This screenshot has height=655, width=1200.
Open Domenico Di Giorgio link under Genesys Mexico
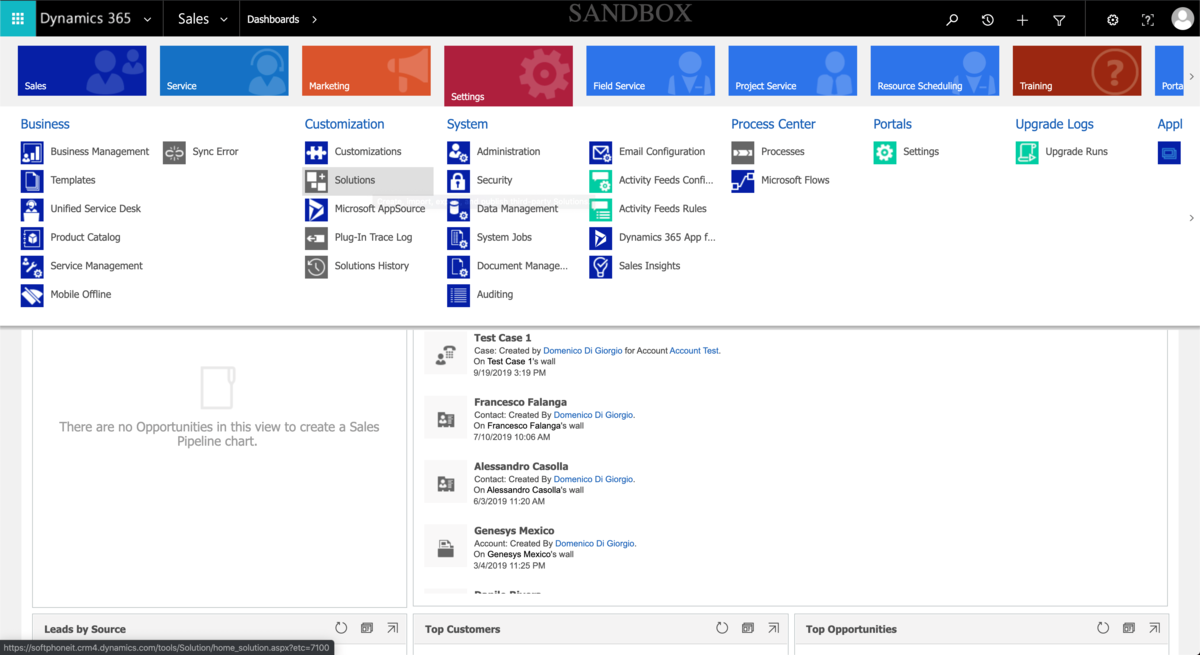(x=595, y=544)
